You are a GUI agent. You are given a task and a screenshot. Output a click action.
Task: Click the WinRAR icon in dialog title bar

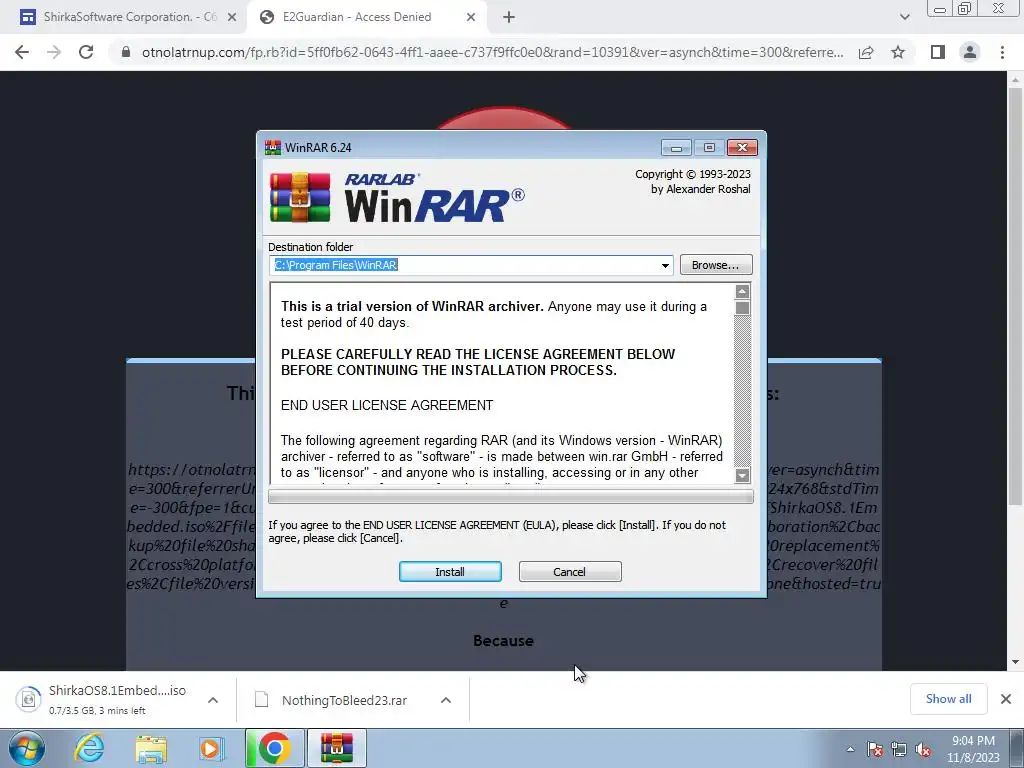coord(272,148)
